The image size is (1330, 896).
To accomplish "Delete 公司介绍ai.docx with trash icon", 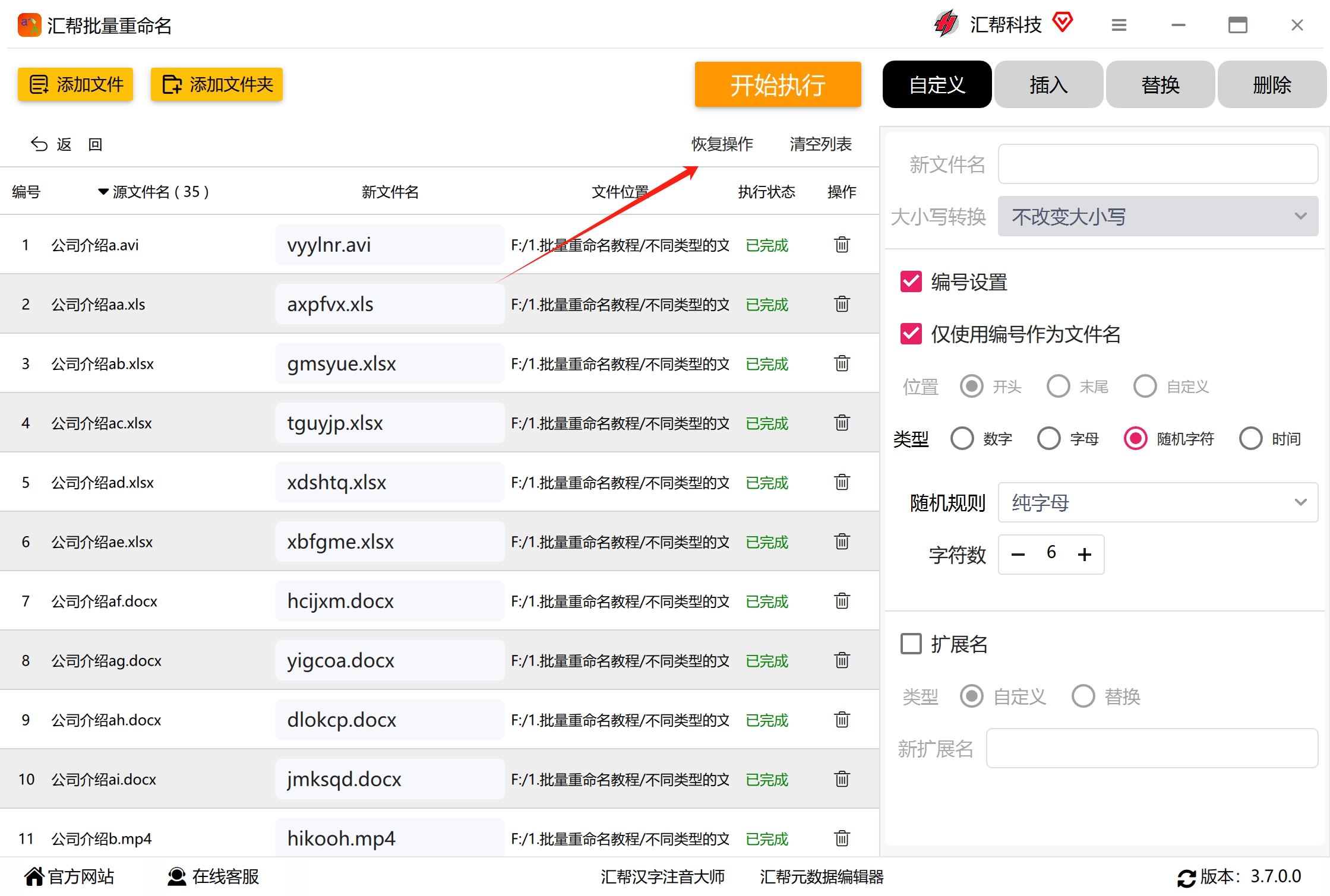I will (x=842, y=779).
